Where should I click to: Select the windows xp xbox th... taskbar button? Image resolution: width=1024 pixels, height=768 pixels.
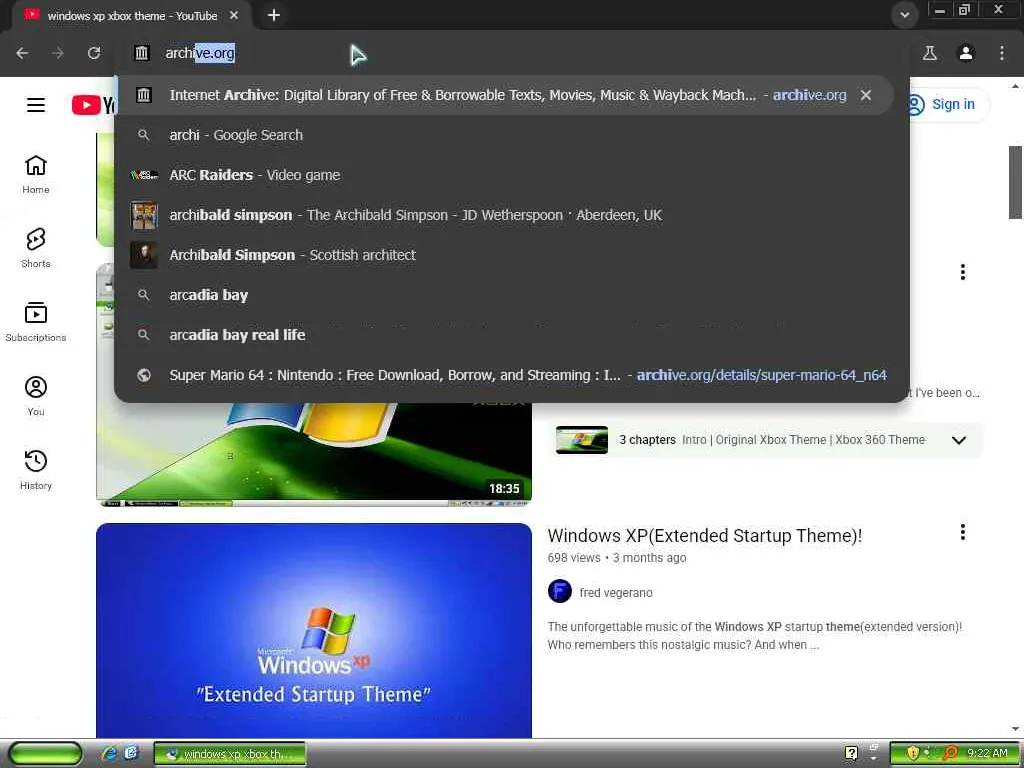230,754
